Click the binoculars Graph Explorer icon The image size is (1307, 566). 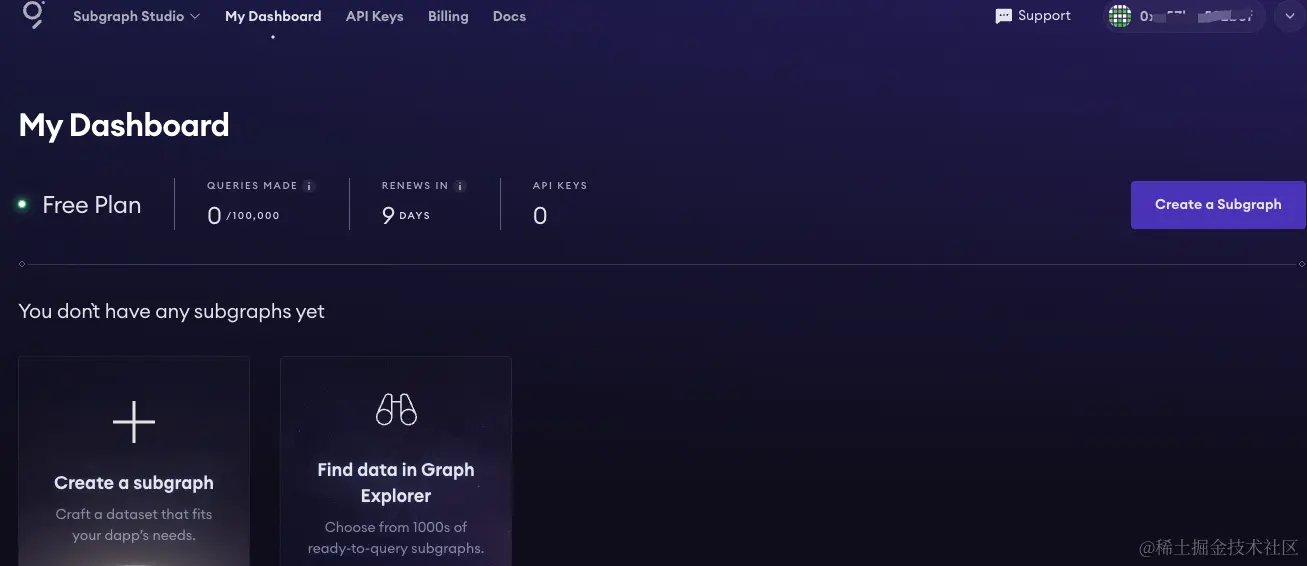point(396,409)
